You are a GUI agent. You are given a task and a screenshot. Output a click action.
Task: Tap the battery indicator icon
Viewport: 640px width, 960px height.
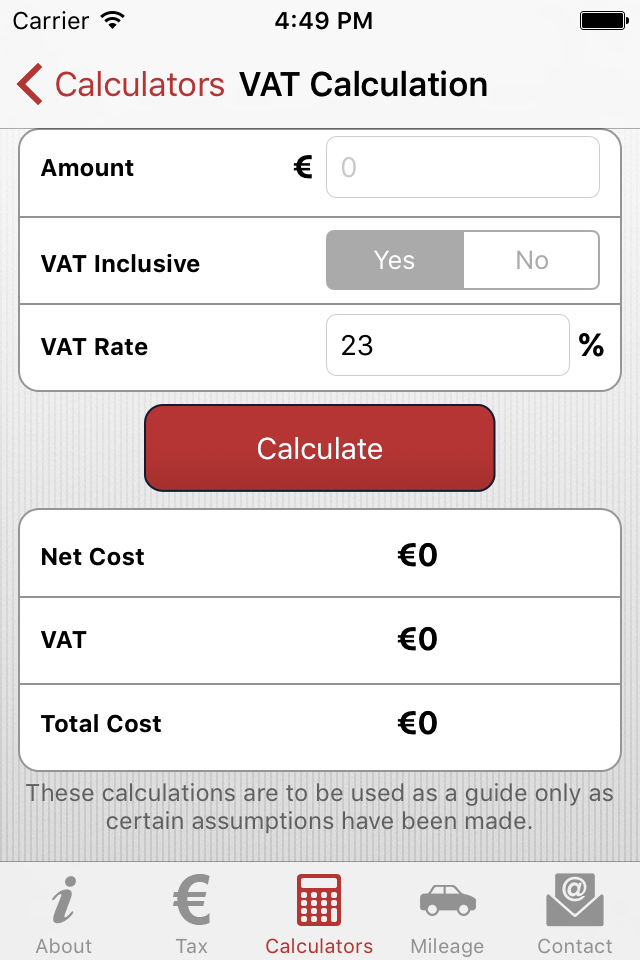(x=603, y=20)
